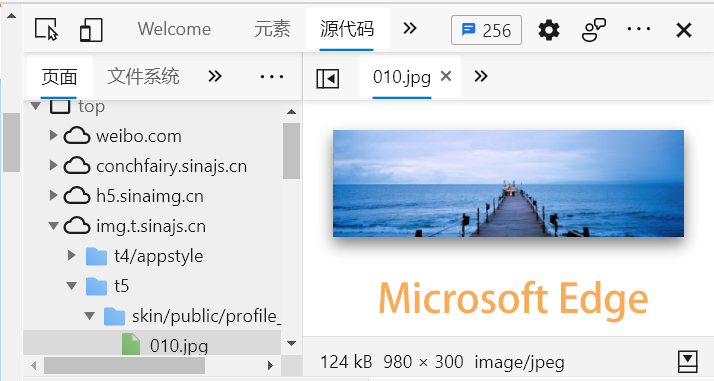The height and width of the screenshot is (381, 714).
Task: Expand the weibo.com domain
Action: [x=53, y=135]
